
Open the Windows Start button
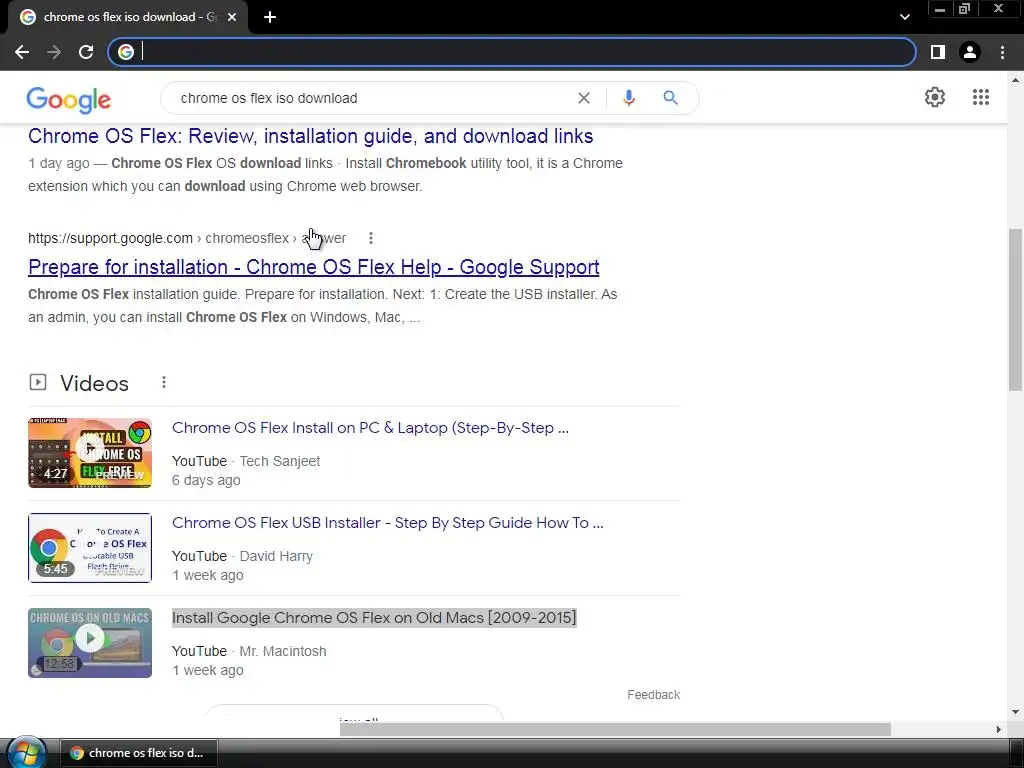25,752
